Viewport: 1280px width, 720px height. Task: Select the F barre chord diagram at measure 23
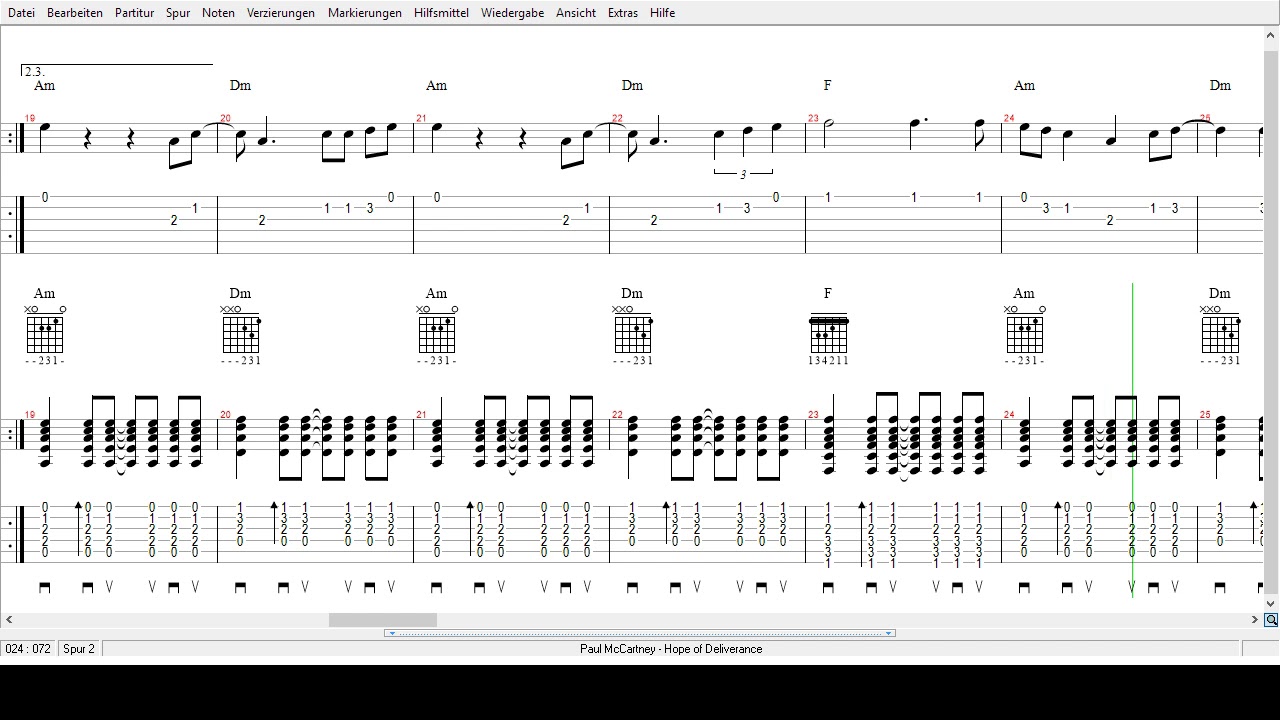(x=828, y=336)
